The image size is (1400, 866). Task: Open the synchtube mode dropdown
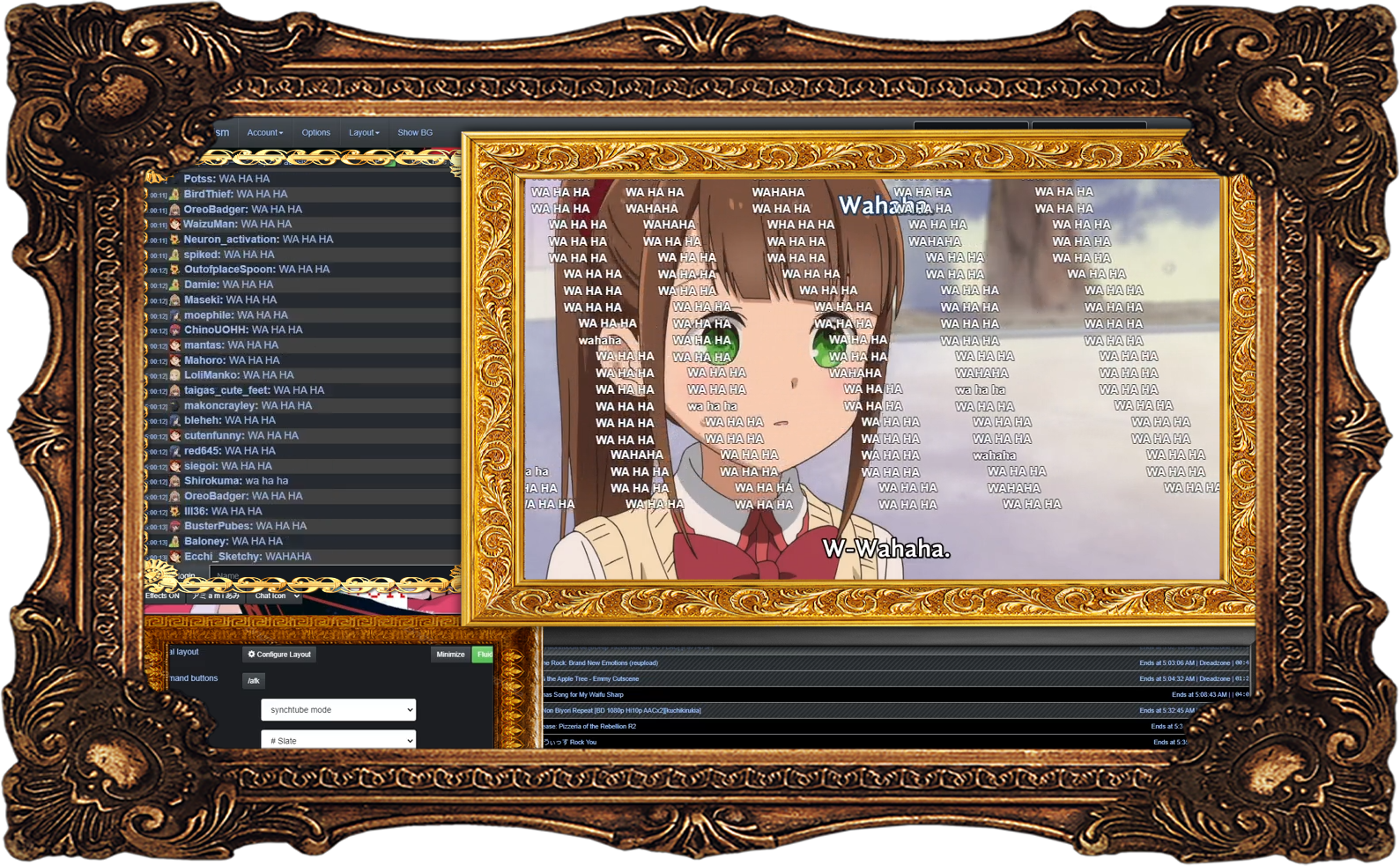pos(338,710)
